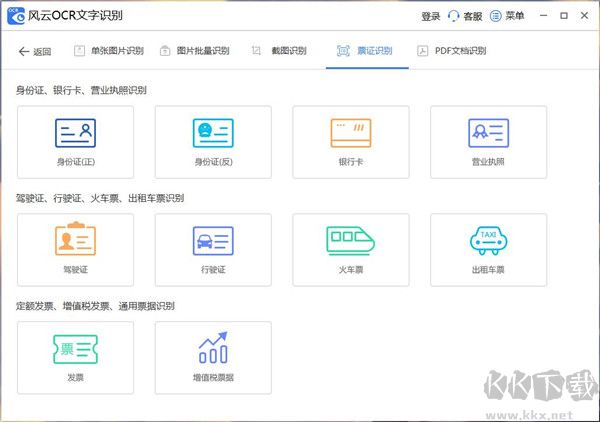
Task: Click the 增值税票据 label text
Action: 213,378
